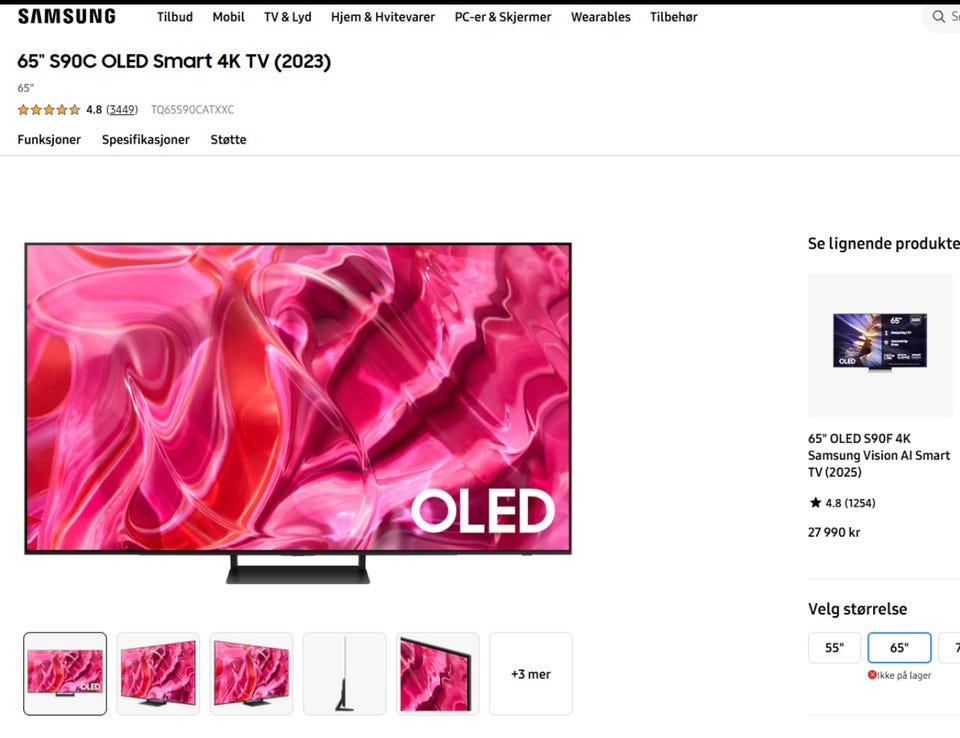Open the Mobil menu
Image resolution: width=960 pixels, height=738 pixels.
click(x=228, y=17)
